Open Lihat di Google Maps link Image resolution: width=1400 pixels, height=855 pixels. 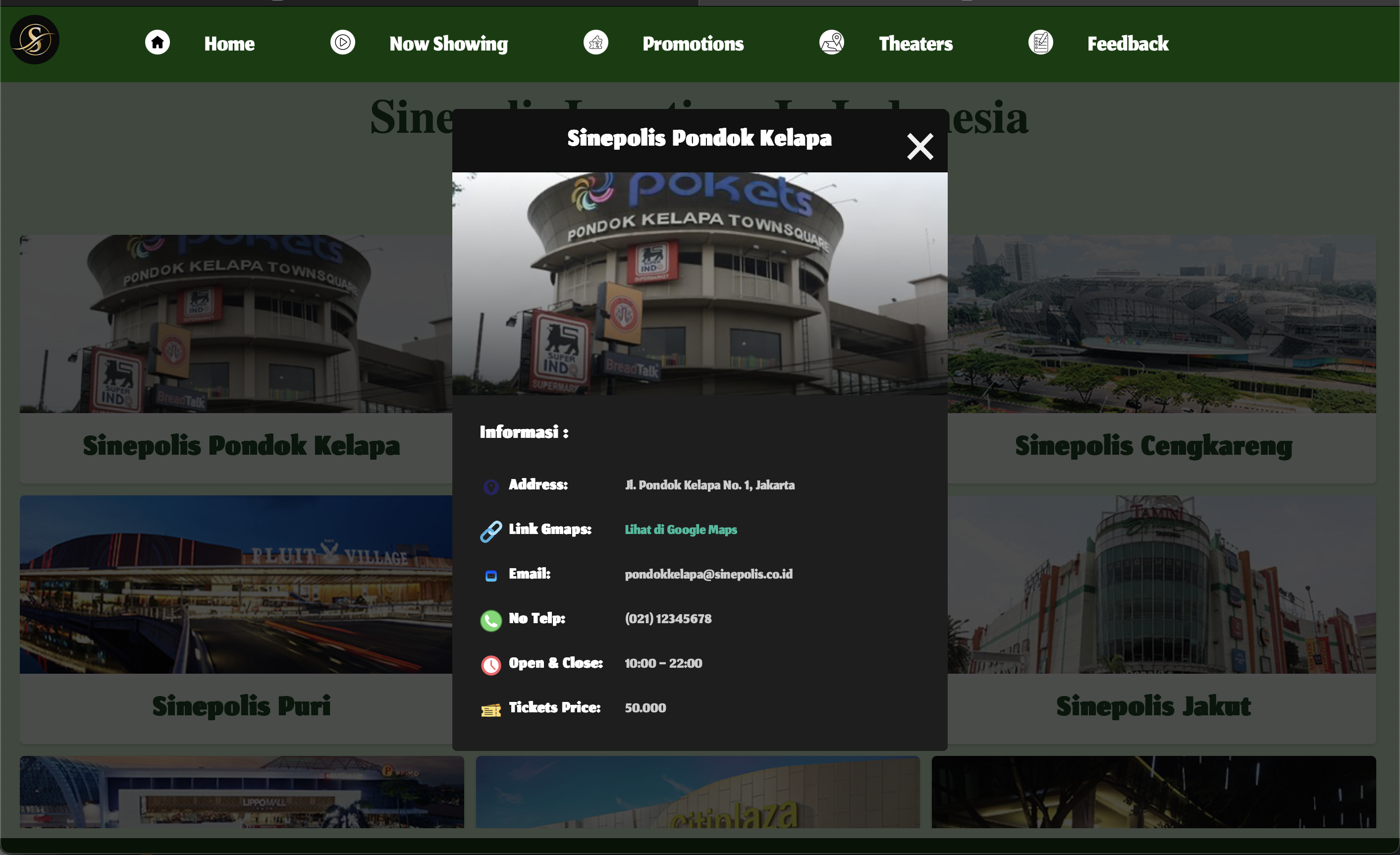[680, 530]
